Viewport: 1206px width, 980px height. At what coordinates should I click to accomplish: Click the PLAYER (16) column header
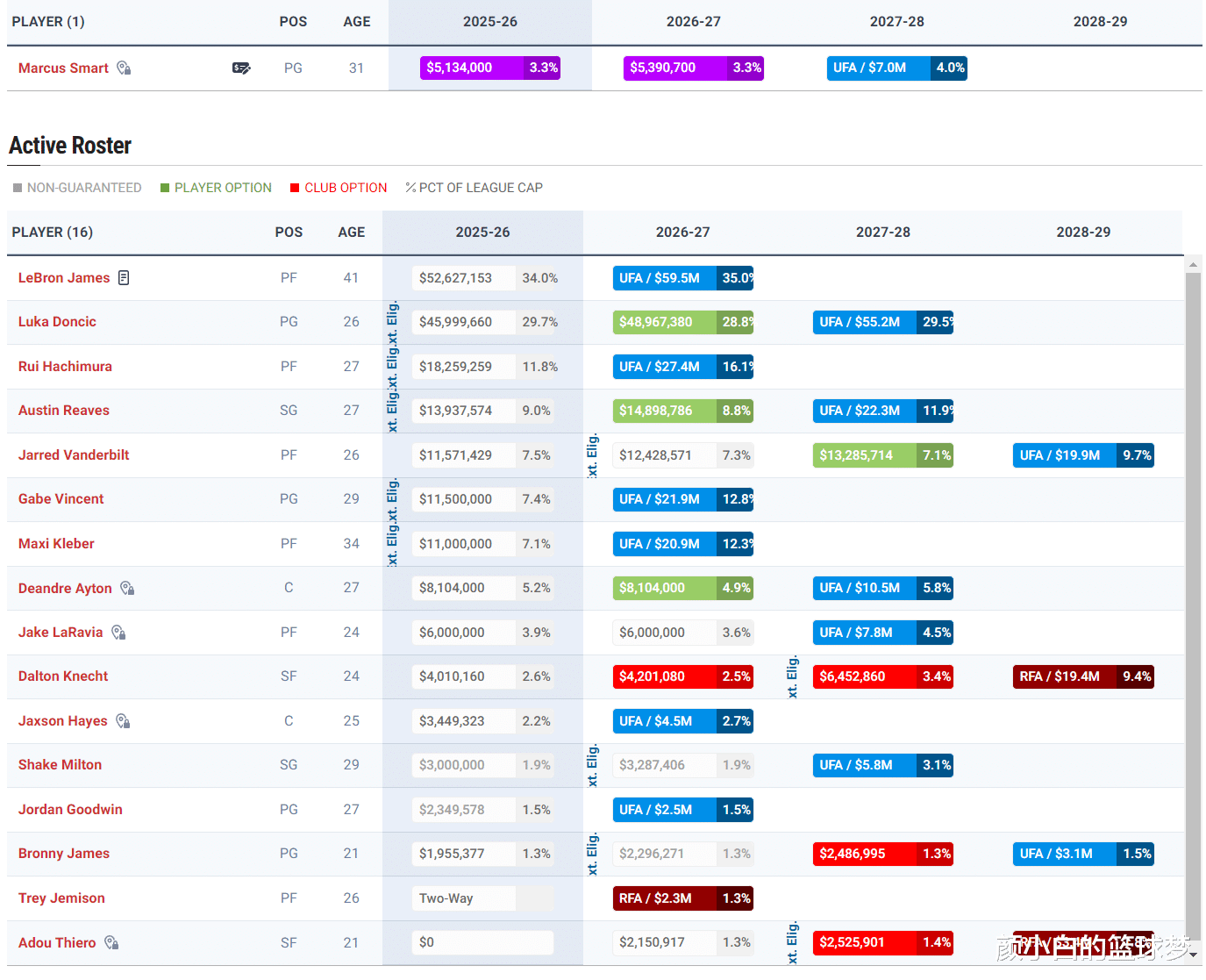[53, 232]
